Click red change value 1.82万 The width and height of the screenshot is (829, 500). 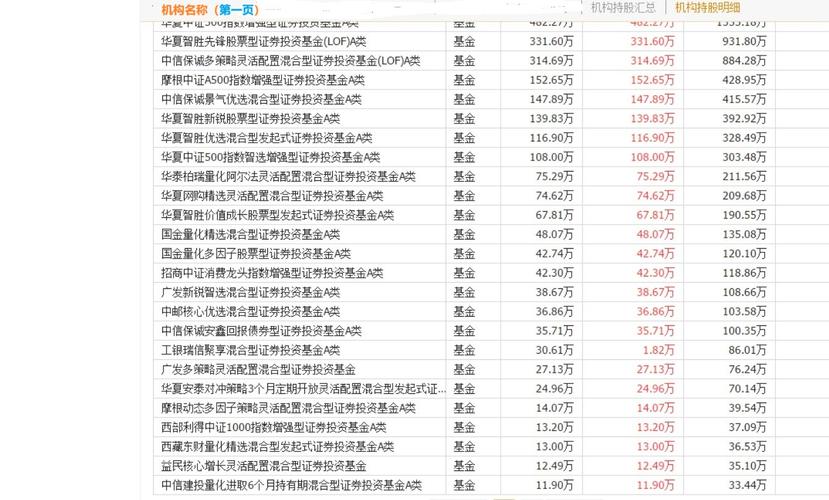point(658,350)
